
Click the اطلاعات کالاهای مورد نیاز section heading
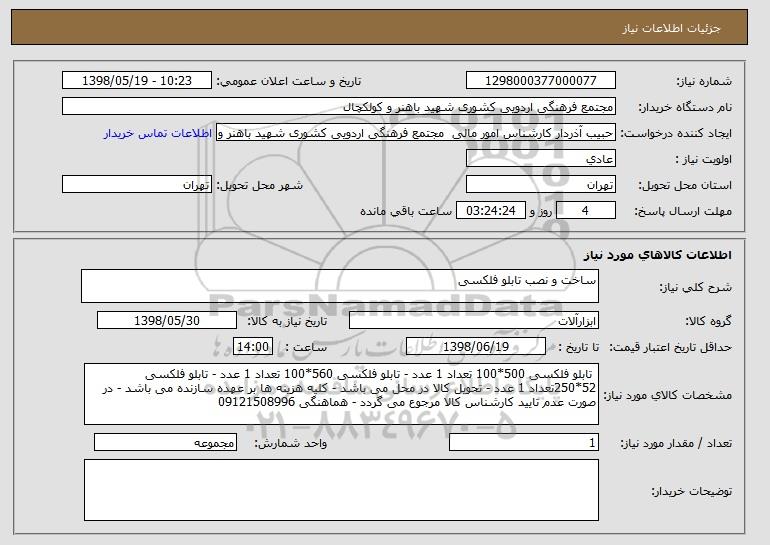click(658, 255)
